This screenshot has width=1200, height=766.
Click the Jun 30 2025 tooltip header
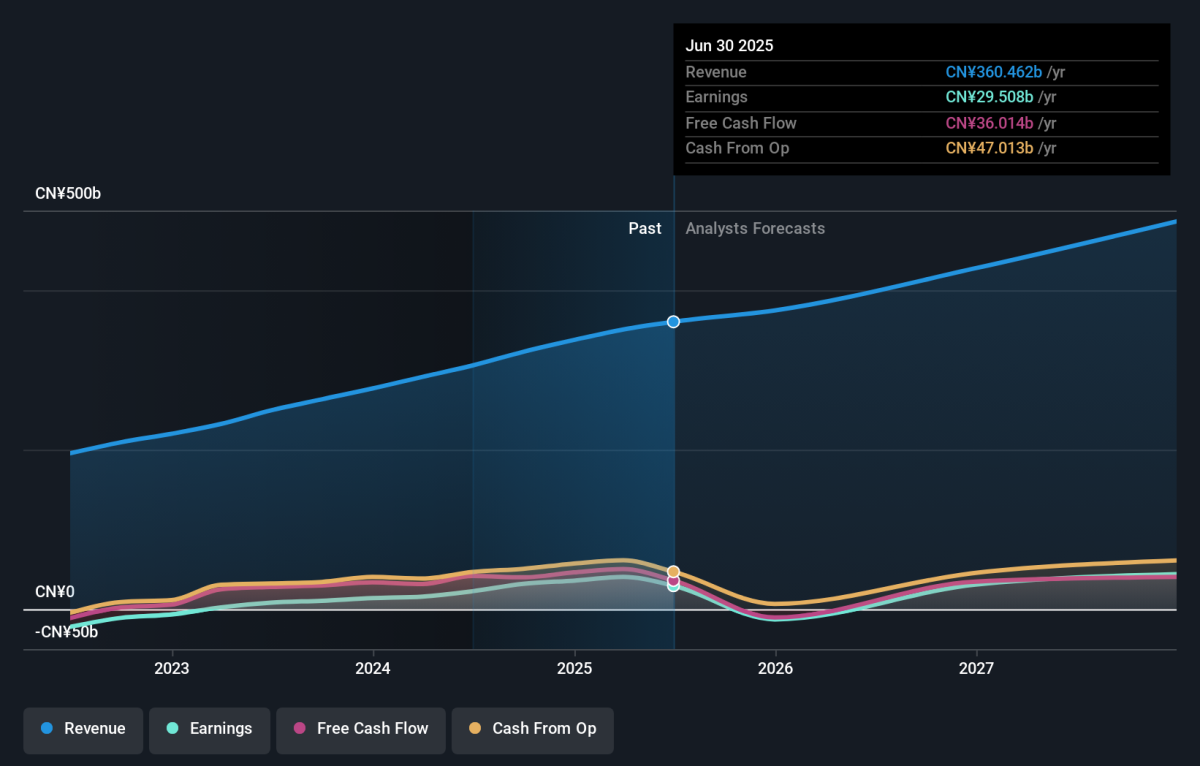click(729, 46)
